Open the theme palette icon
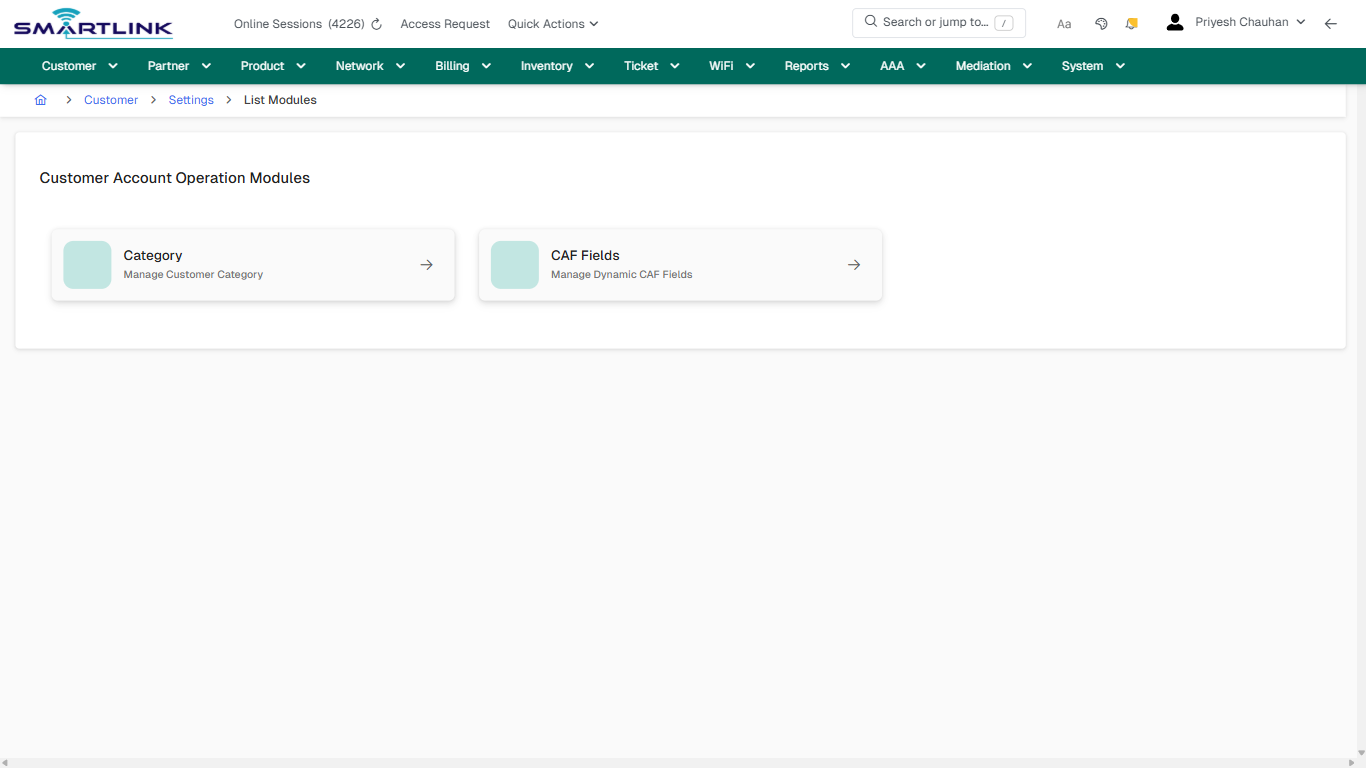Image resolution: width=1366 pixels, height=768 pixels. 1101,22
